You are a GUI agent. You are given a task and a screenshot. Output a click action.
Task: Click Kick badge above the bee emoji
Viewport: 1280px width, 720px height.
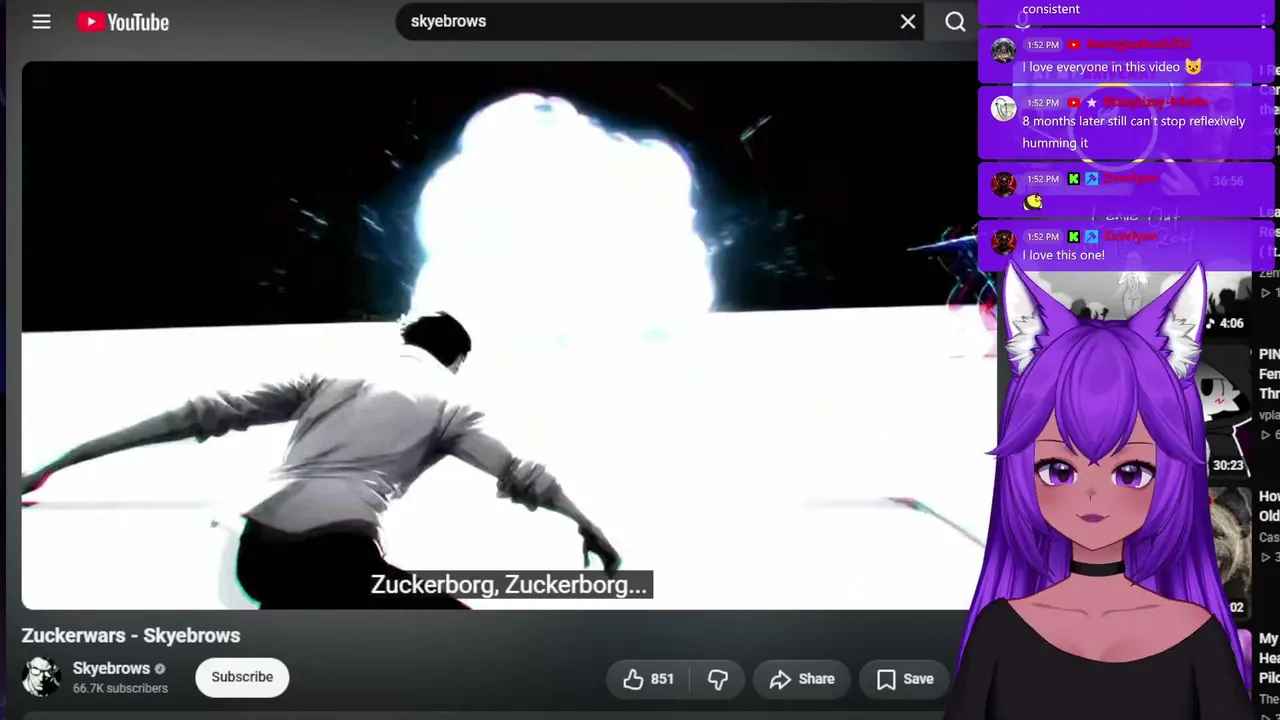1074,179
